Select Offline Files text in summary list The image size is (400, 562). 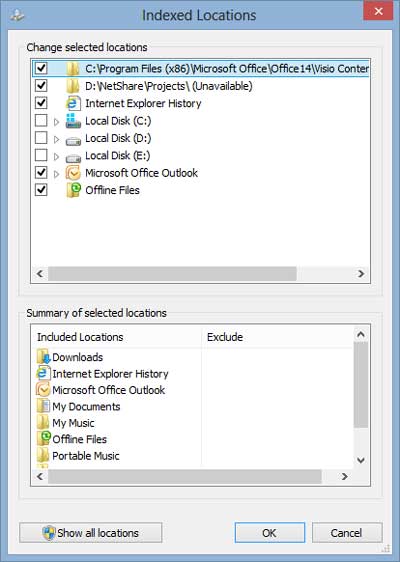[x=80, y=439]
